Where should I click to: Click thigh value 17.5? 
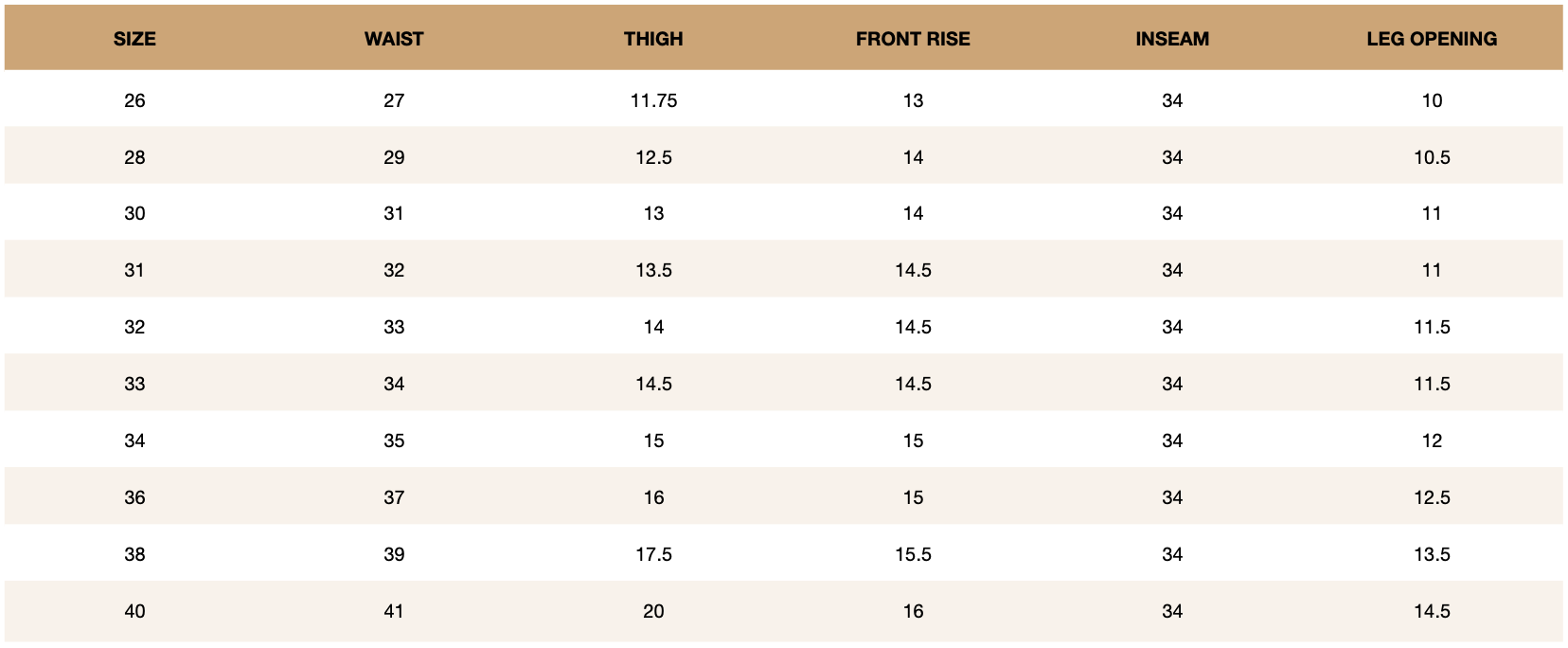pos(653,554)
